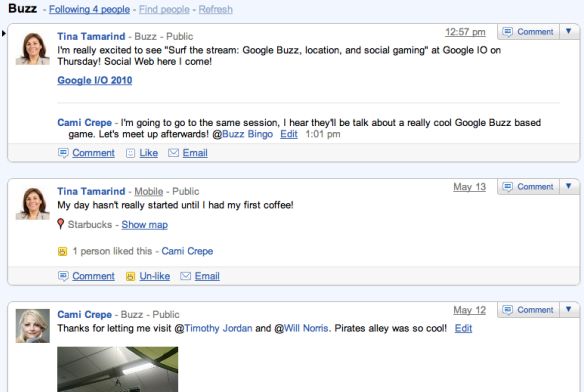Click the Show map link next to Starbucks
The width and height of the screenshot is (584, 392).
coord(145,225)
